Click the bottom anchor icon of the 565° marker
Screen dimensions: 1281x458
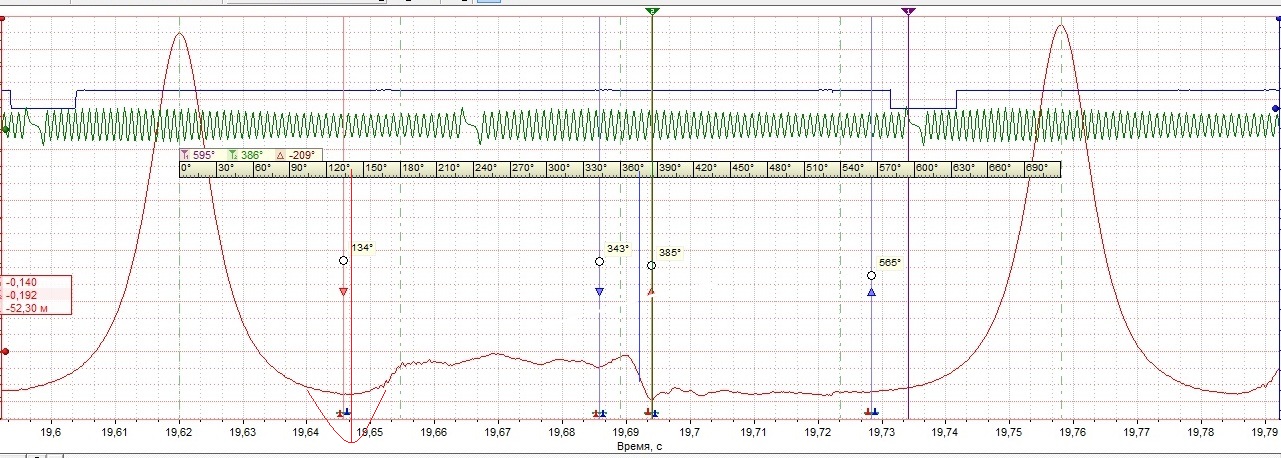871,412
